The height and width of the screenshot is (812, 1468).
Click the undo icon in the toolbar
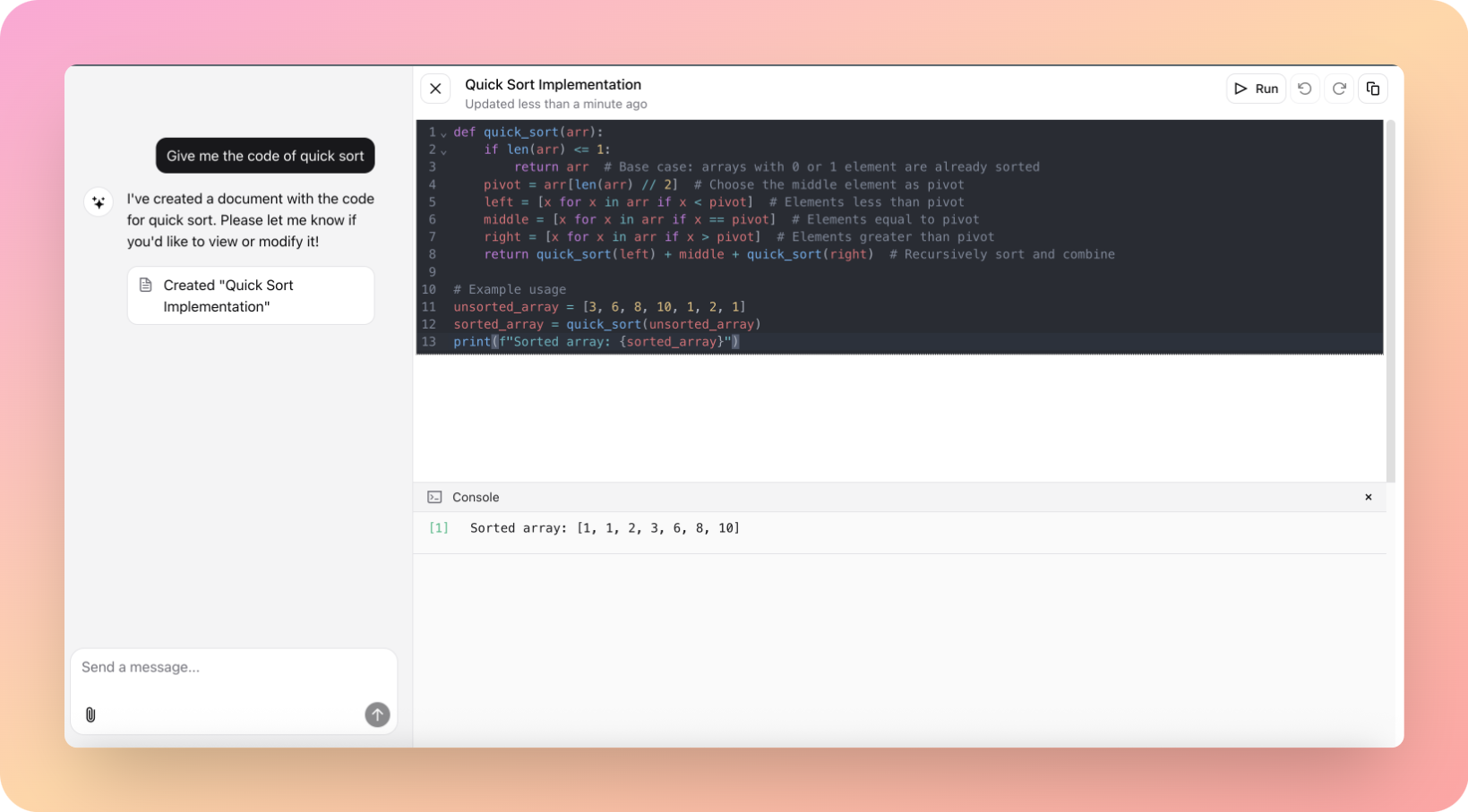[1305, 89]
